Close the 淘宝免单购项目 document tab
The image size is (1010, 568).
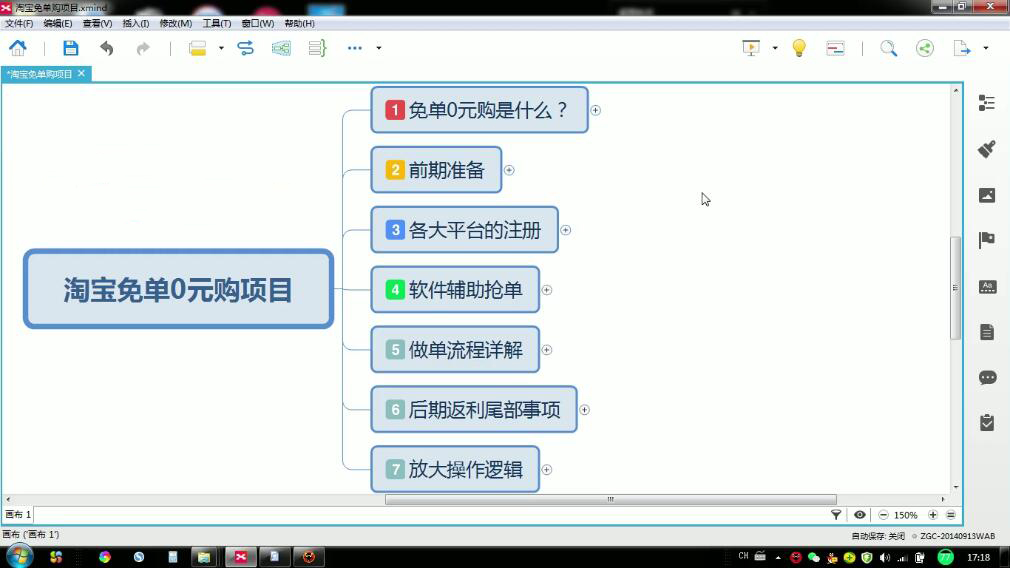click(x=81, y=73)
